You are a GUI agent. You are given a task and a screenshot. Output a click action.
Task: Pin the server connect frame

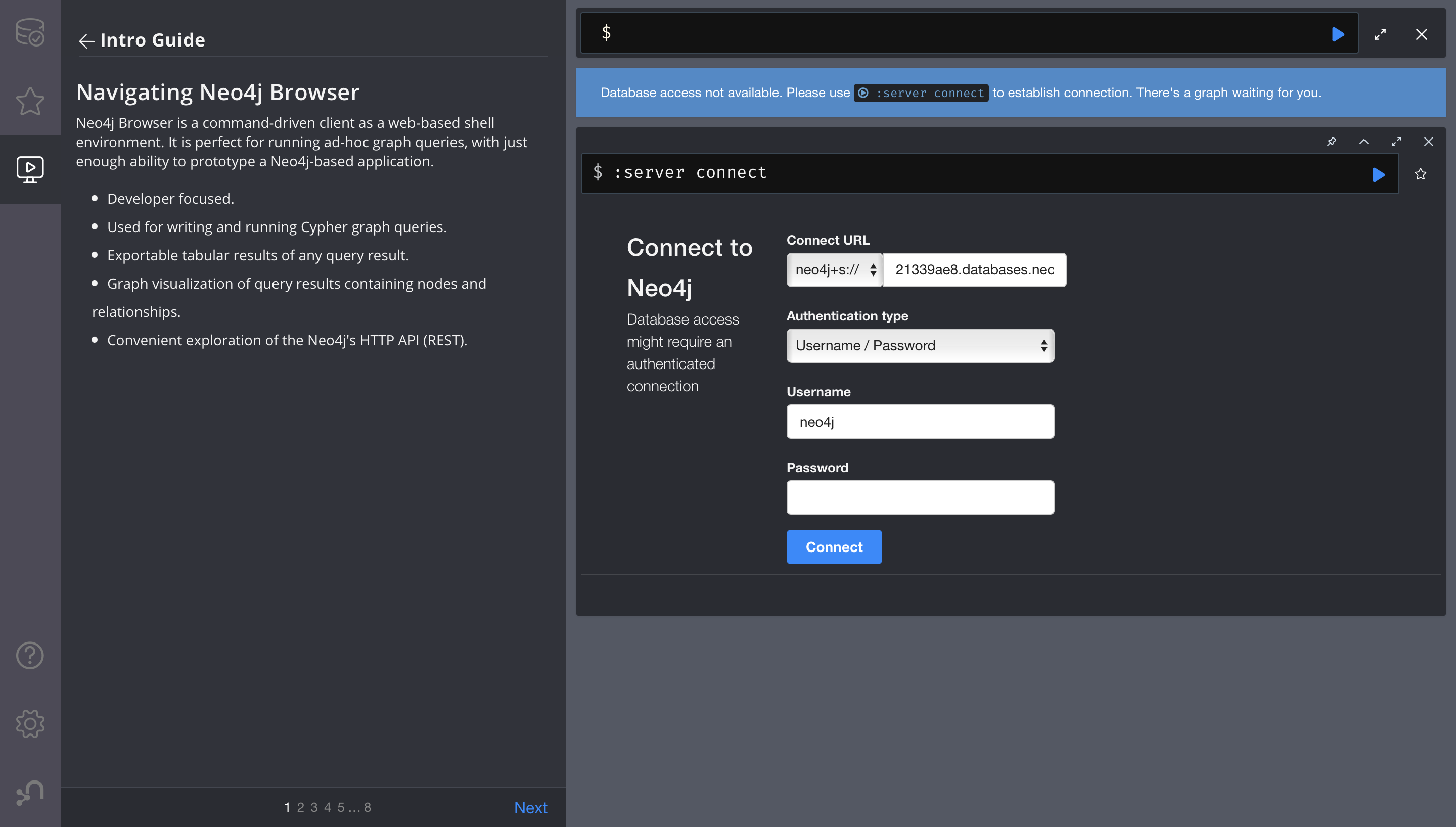pos(1332,142)
